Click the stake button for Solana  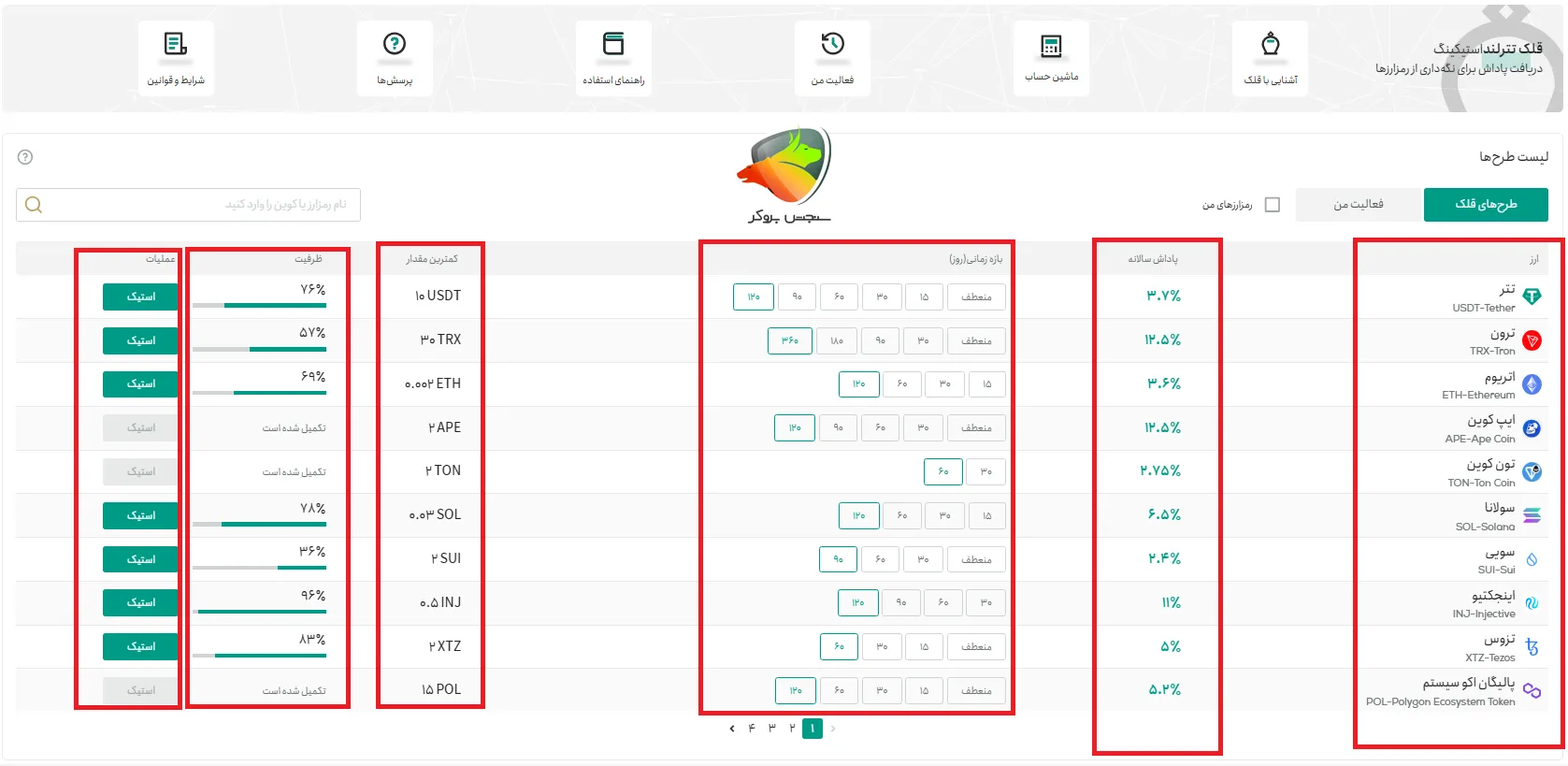tap(140, 515)
